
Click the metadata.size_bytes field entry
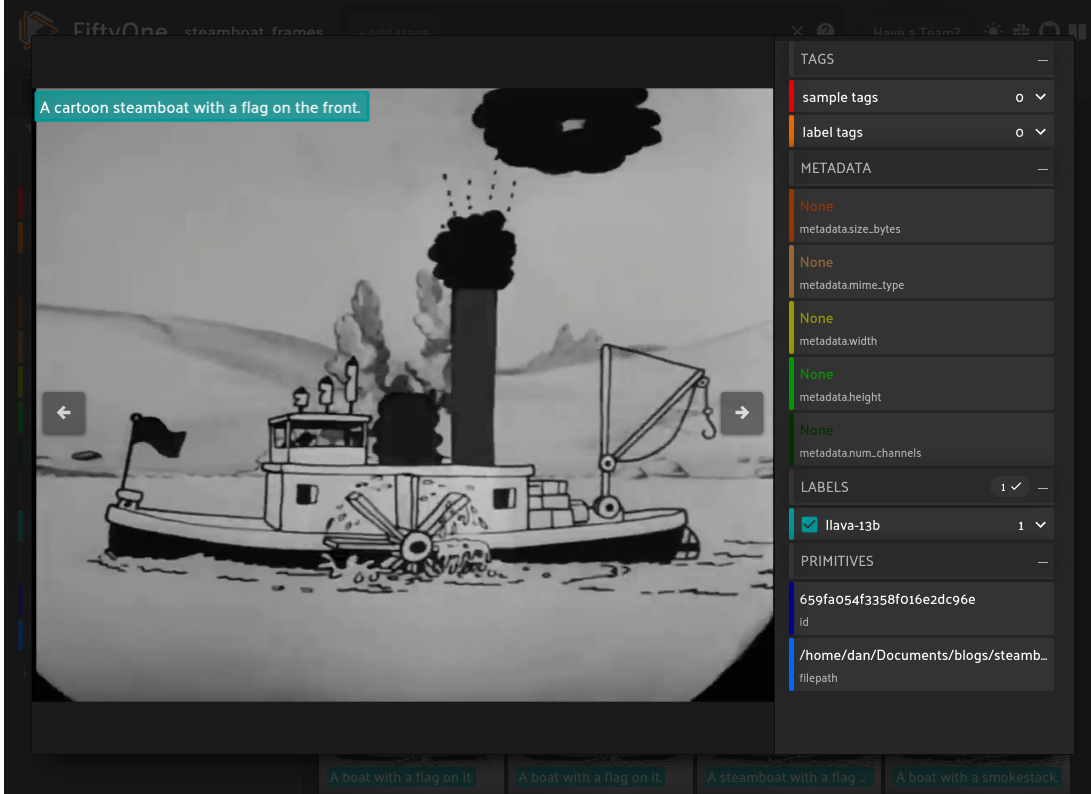921,216
